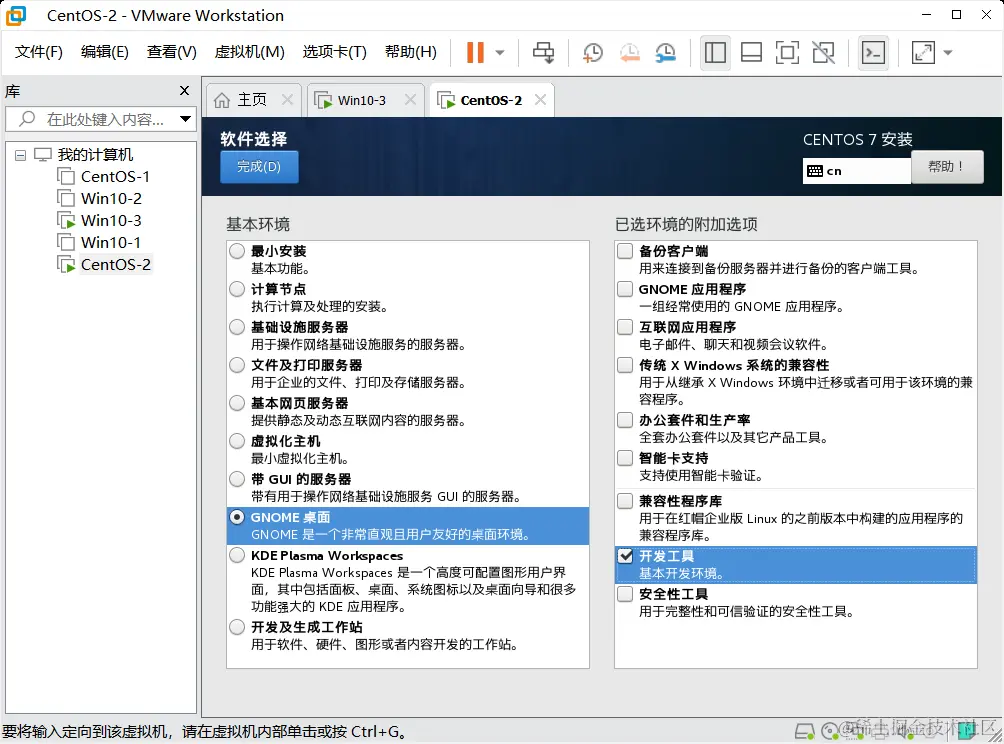Click the home icon on 主页 tab
The height and width of the screenshot is (744, 1004).
click(x=222, y=100)
